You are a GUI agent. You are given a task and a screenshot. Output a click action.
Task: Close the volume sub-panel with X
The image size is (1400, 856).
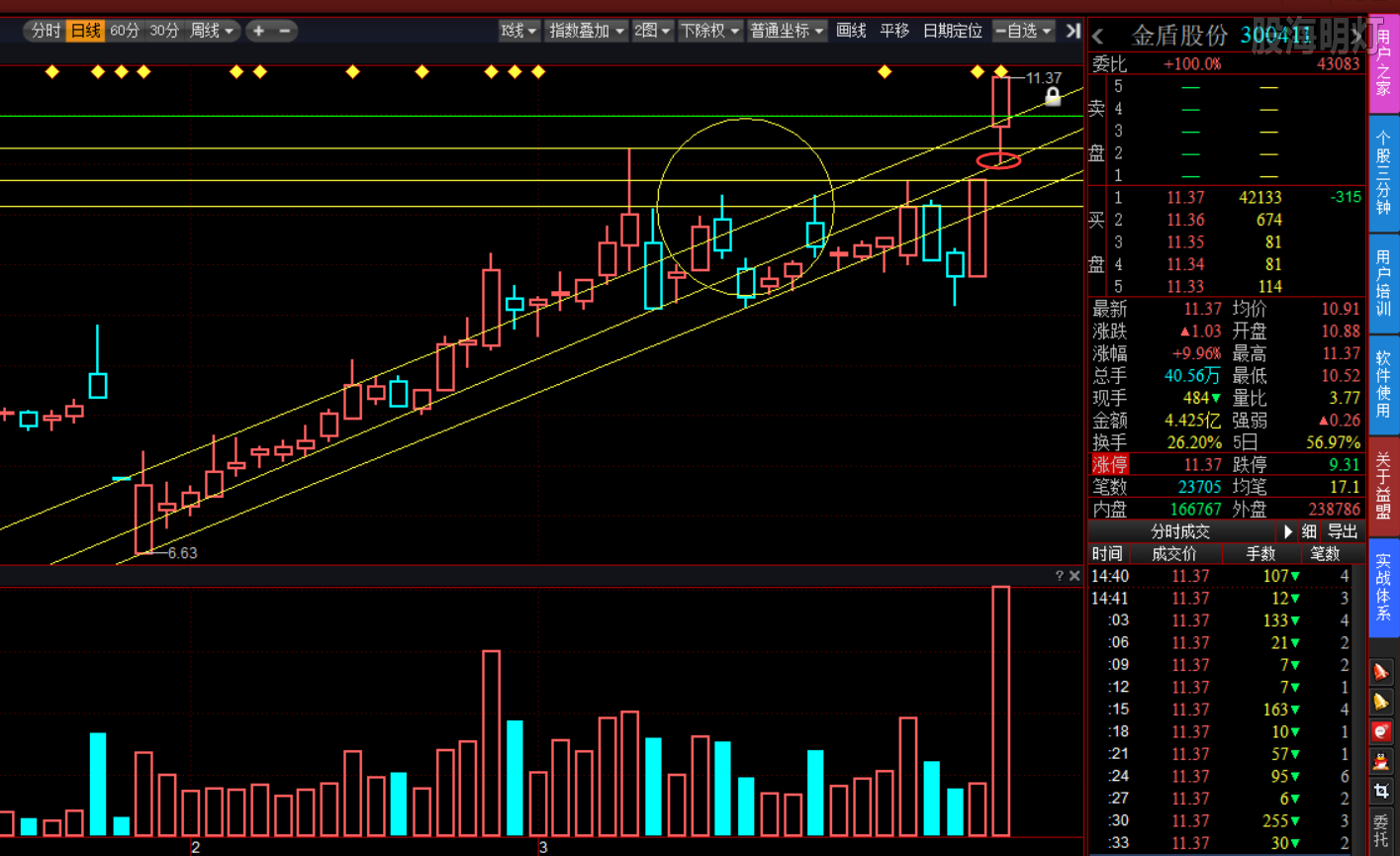(x=1074, y=576)
